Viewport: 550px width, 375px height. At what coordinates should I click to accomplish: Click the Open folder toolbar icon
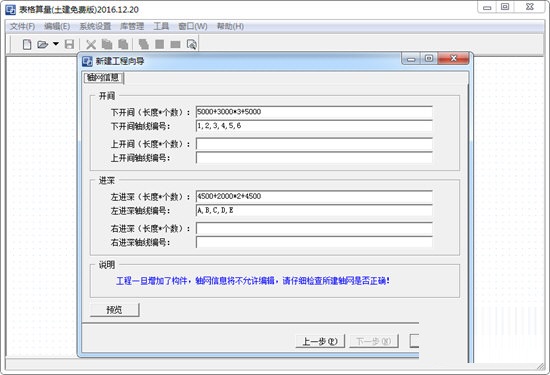42,45
